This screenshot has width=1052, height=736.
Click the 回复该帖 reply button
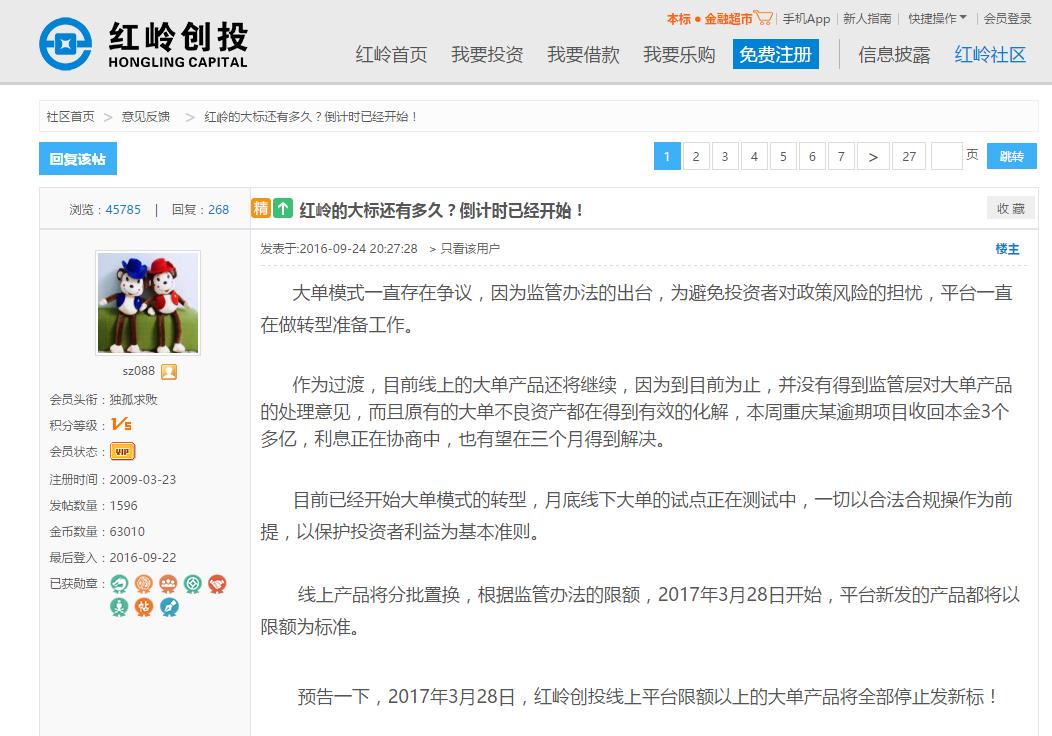coord(78,158)
